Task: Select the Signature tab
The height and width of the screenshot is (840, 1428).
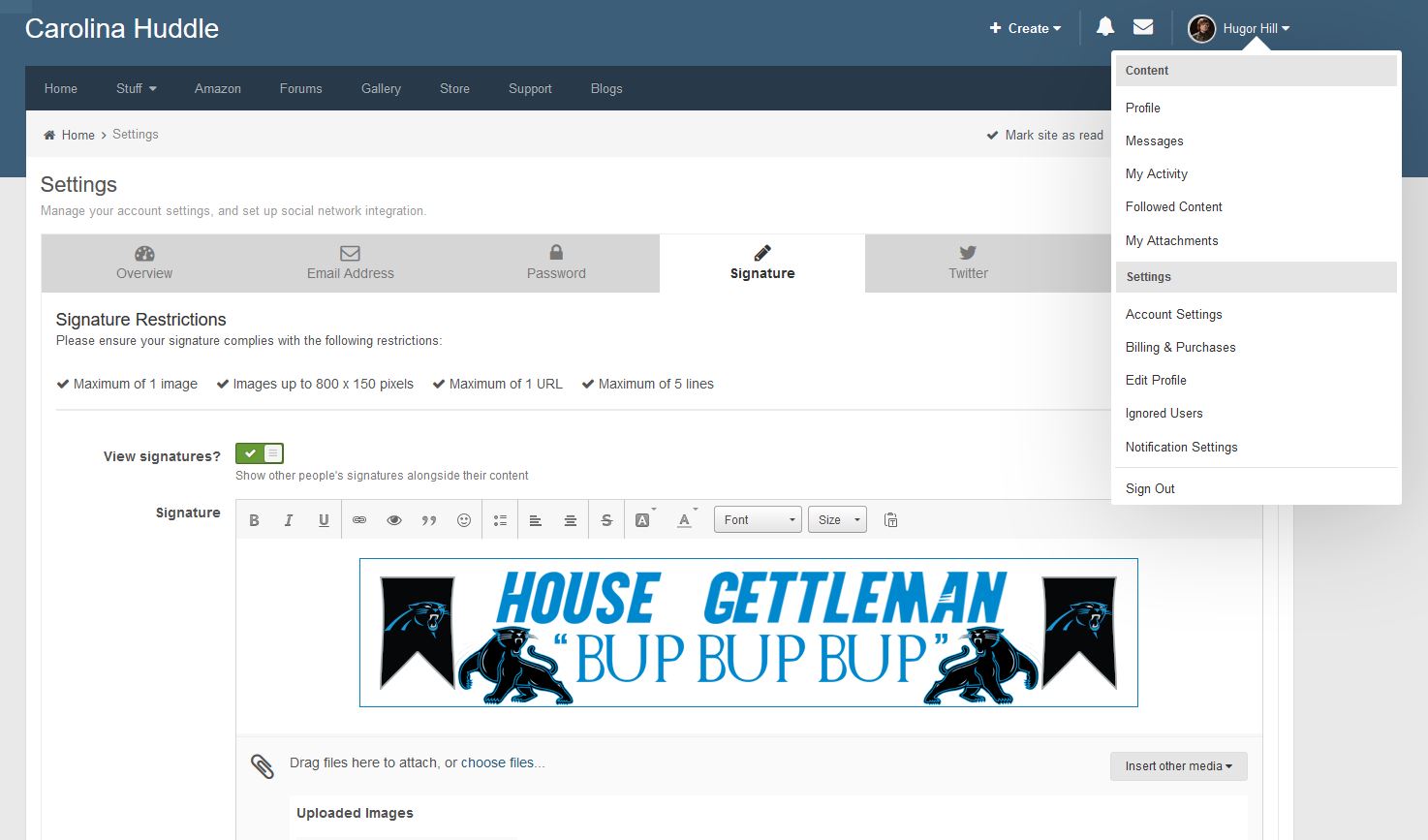Action: coord(762,263)
